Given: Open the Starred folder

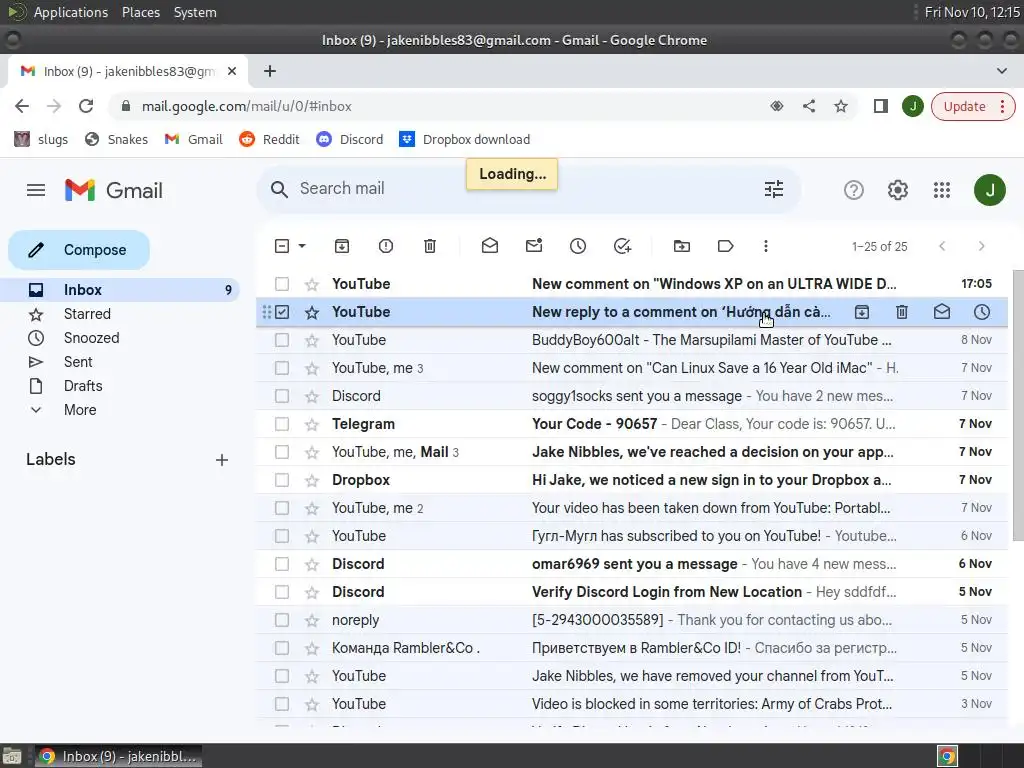Looking at the screenshot, I should (87, 314).
